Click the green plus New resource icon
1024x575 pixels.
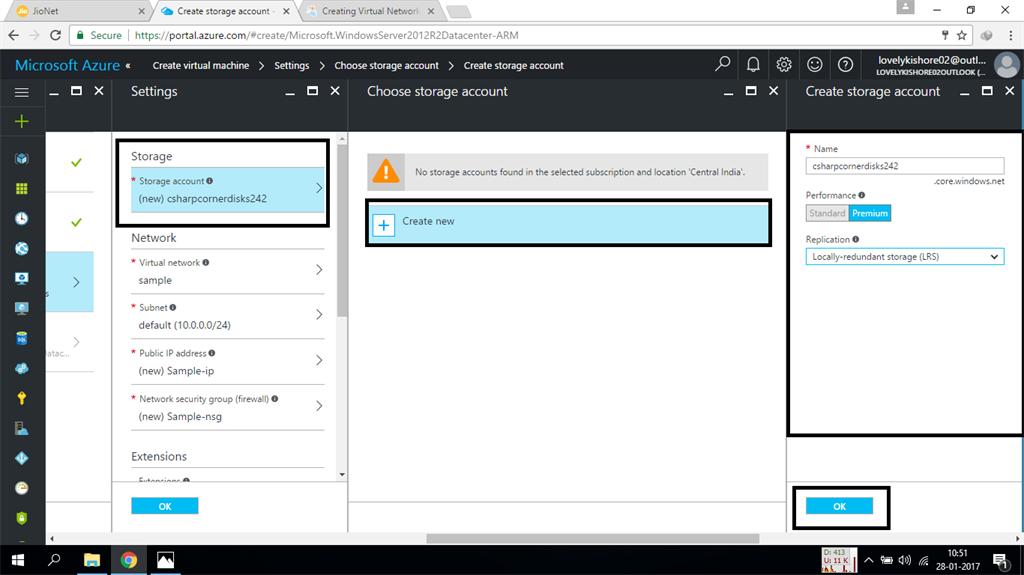22,122
